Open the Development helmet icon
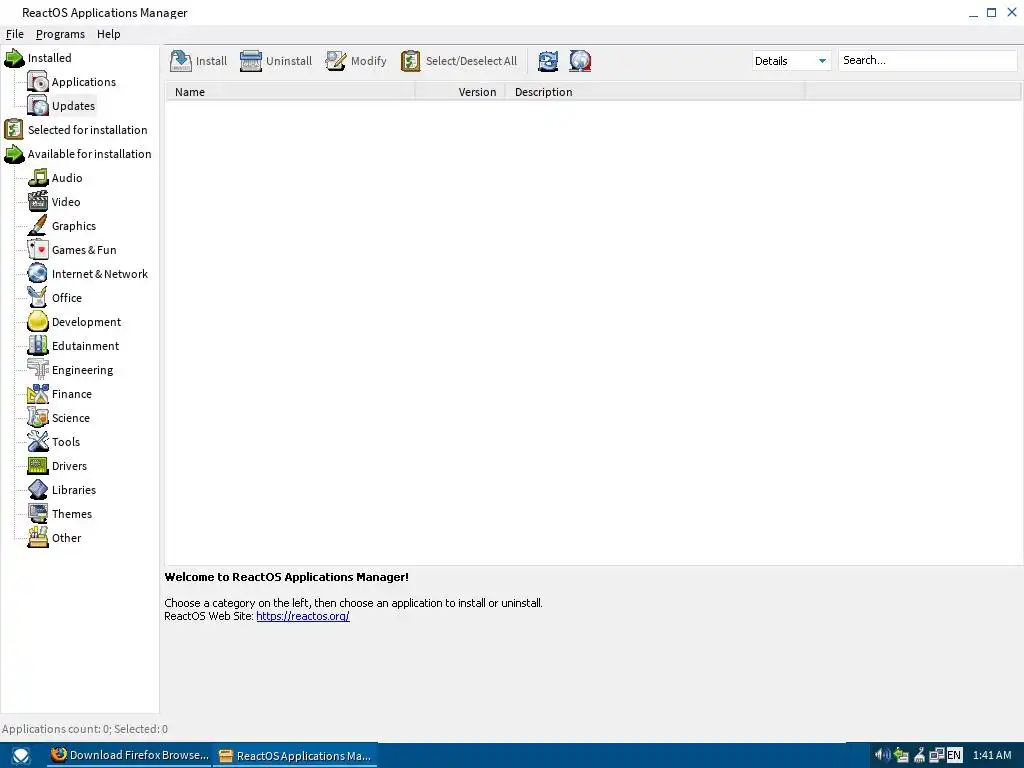The image size is (1024, 768). coord(38,322)
